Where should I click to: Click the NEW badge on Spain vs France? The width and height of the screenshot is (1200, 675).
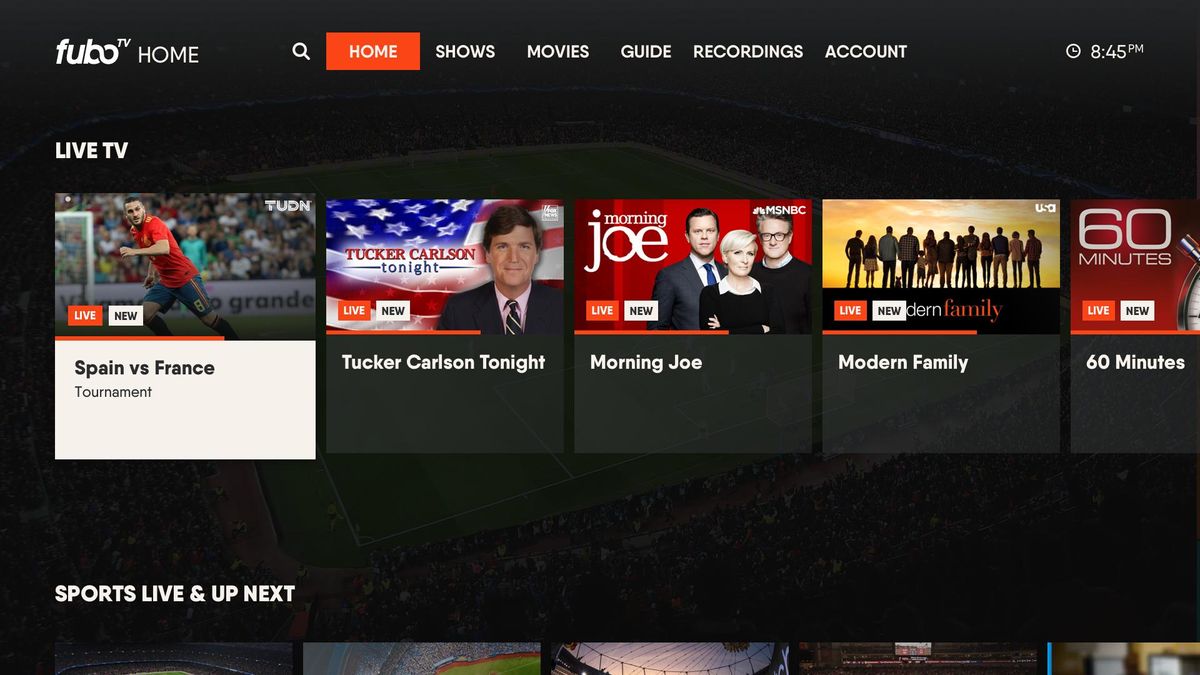click(x=125, y=316)
